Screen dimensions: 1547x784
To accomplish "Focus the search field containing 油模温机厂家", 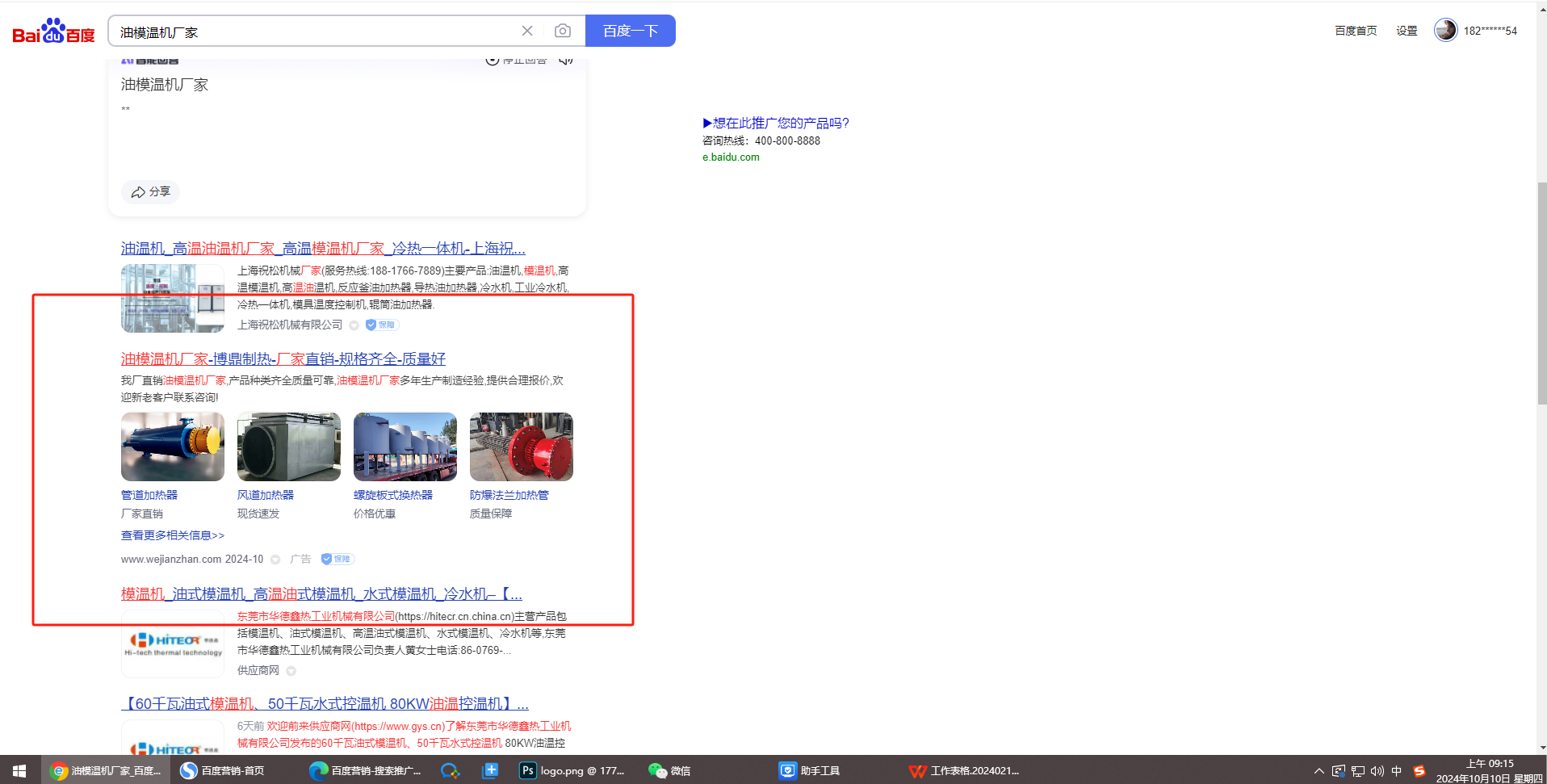I will coord(315,31).
